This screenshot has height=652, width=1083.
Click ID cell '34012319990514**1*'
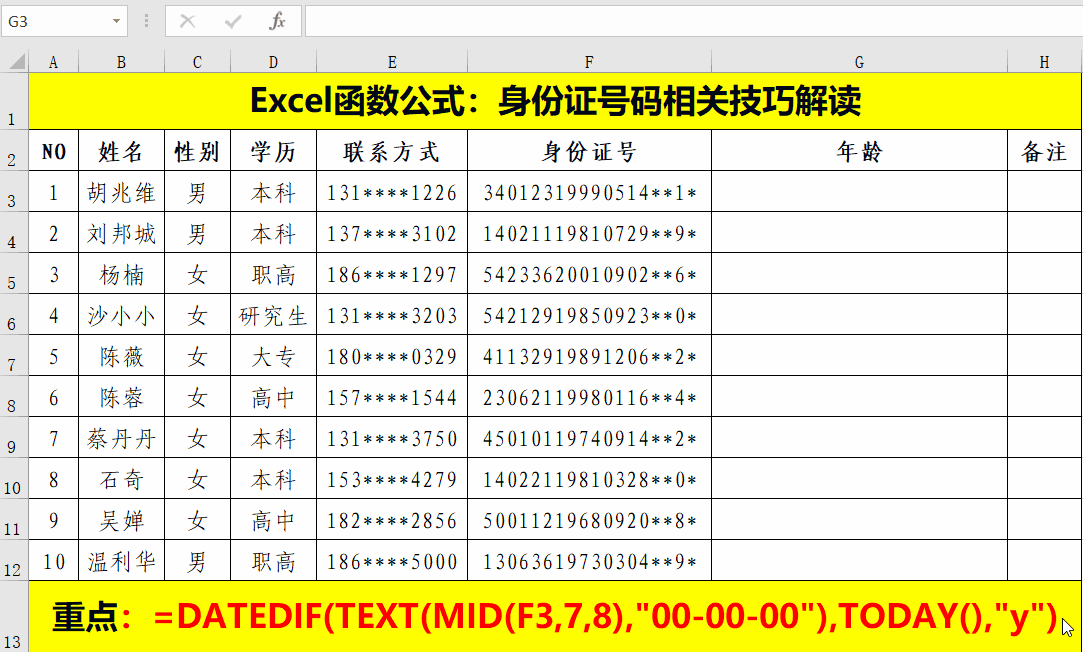(x=589, y=192)
